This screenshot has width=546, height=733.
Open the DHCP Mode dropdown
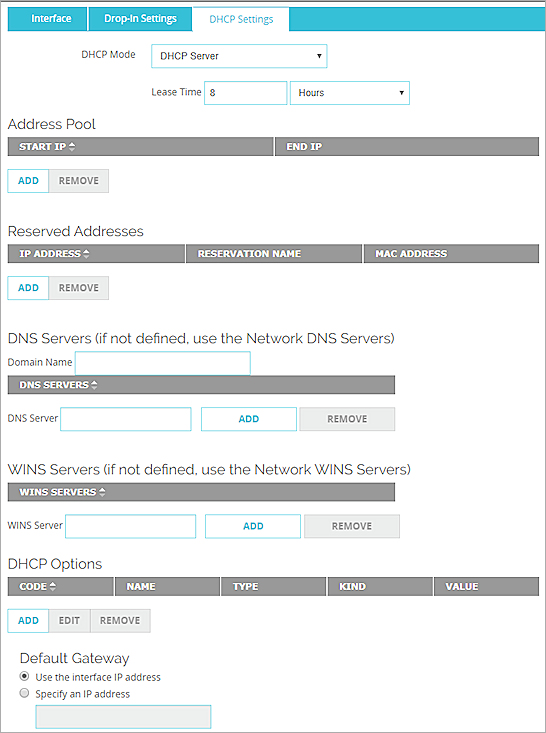point(239,56)
